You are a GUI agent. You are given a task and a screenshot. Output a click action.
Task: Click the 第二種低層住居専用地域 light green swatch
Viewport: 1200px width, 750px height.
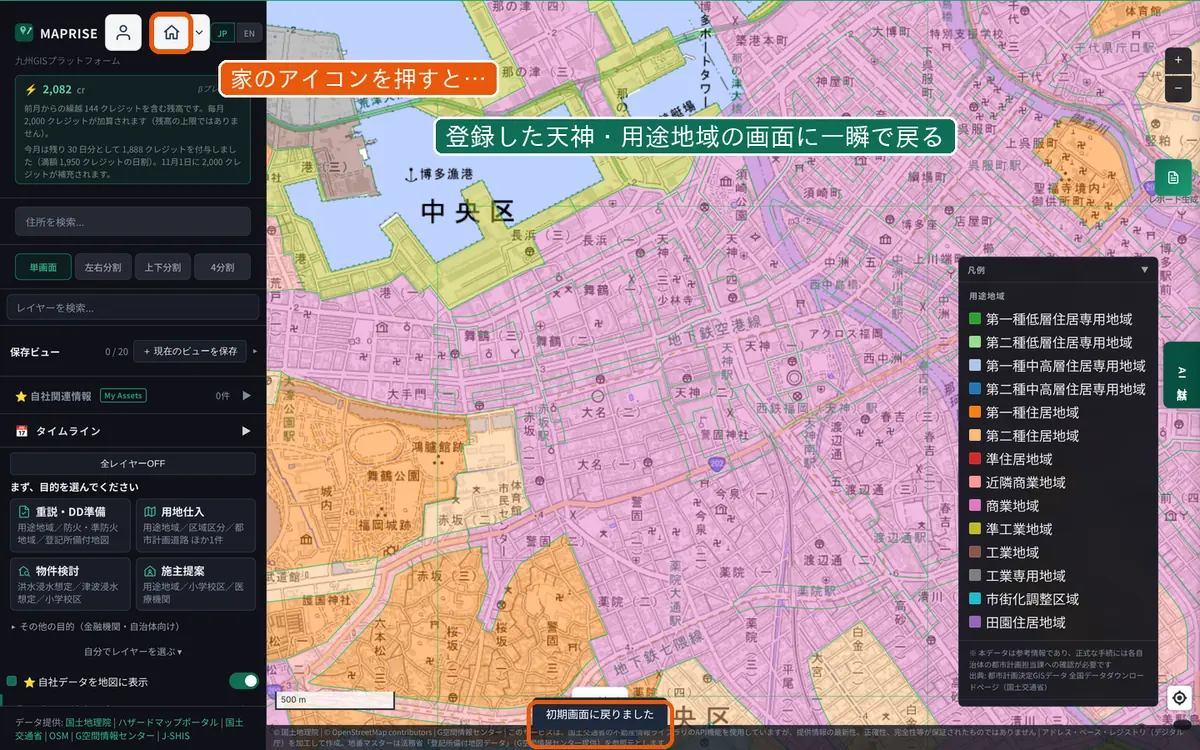coord(975,342)
